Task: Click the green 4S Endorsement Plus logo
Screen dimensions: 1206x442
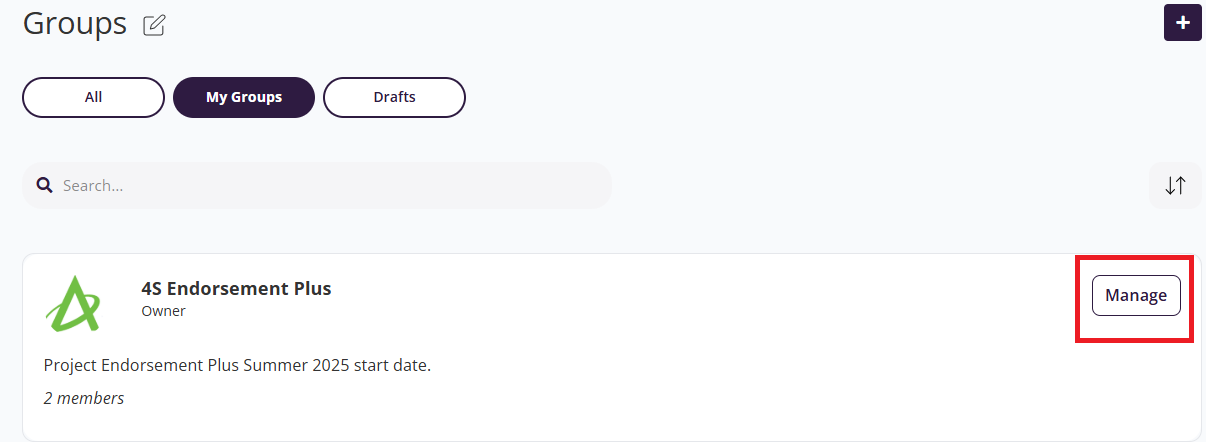Action: click(73, 302)
